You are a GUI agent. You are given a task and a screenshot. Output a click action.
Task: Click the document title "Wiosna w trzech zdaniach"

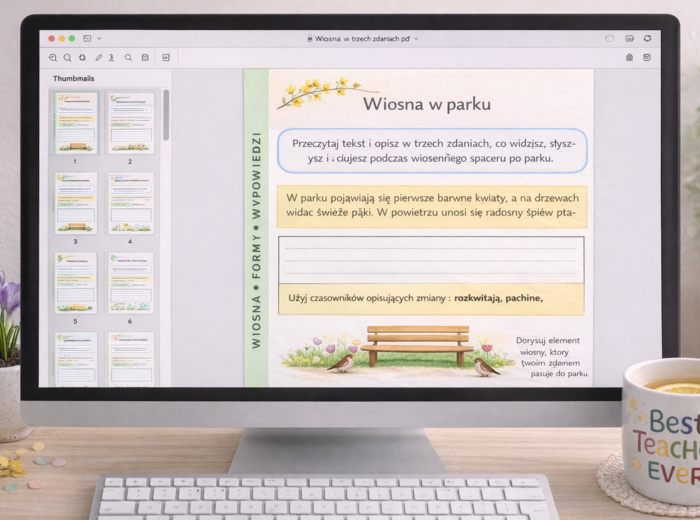click(x=362, y=39)
